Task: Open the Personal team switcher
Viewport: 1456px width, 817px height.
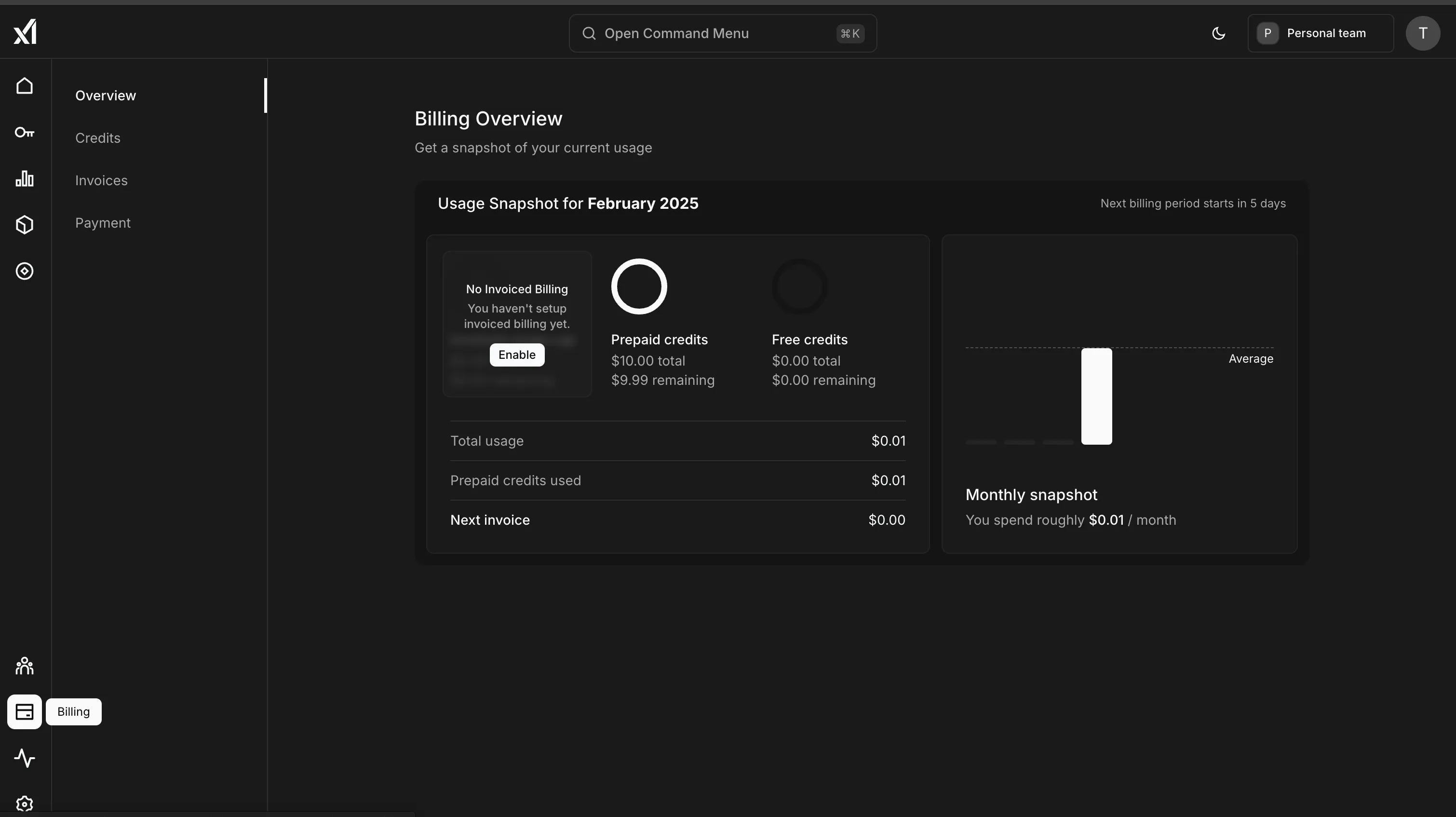Action: (1321, 33)
